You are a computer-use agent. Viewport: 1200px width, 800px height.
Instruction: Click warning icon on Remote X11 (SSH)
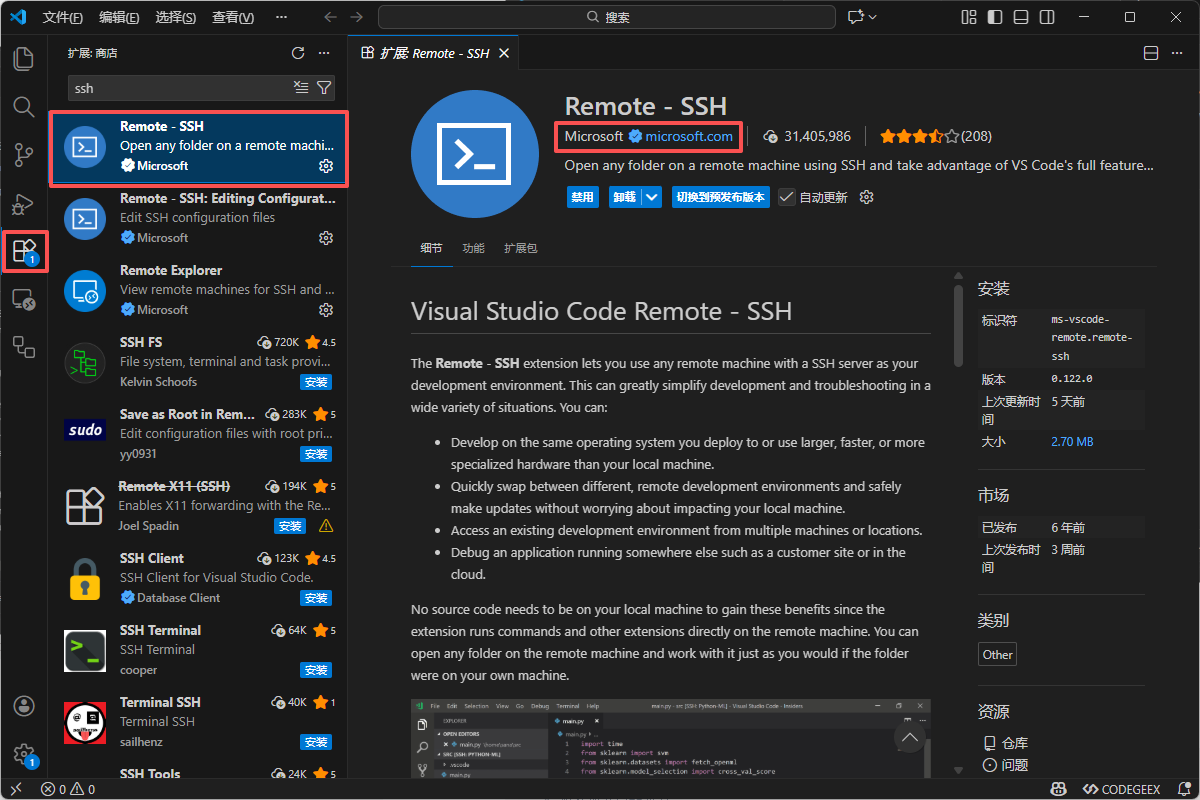325,526
